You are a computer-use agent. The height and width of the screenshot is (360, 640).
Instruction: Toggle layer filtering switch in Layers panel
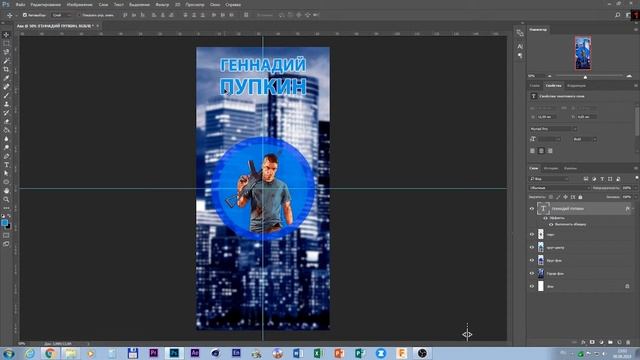pyautogui.click(x=637, y=178)
